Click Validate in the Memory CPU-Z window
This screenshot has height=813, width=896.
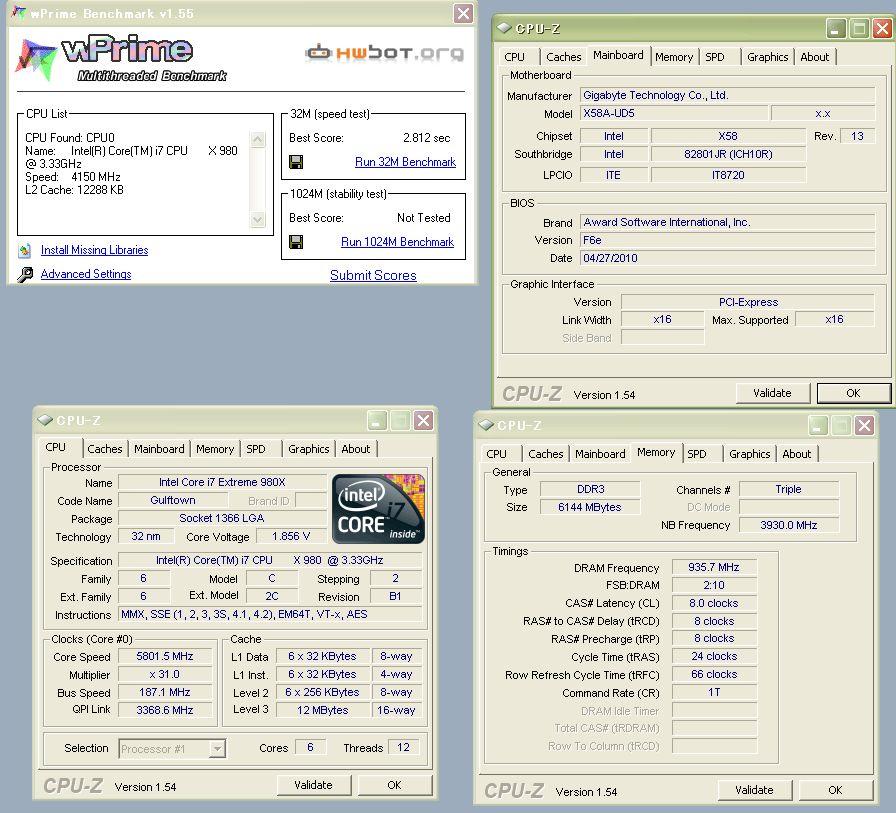754,790
